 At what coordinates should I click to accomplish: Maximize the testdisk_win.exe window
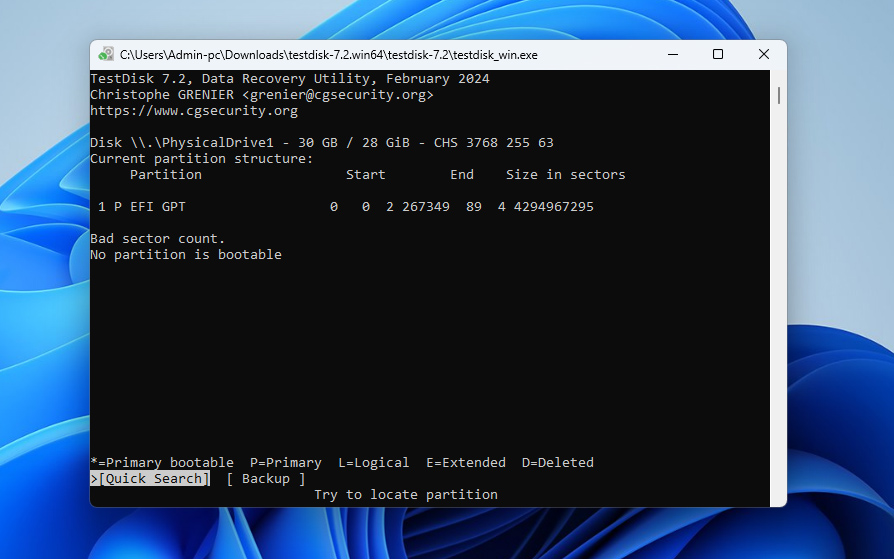pyautogui.click(x=718, y=54)
